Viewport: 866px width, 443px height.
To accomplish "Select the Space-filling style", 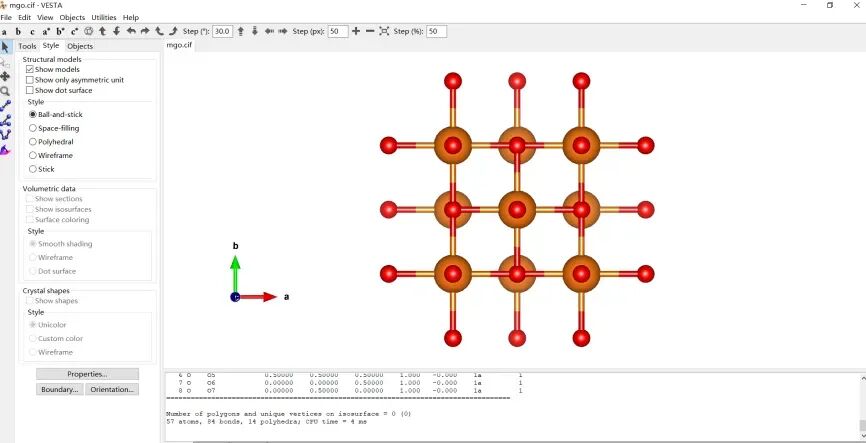I will pyautogui.click(x=33, y=128).
